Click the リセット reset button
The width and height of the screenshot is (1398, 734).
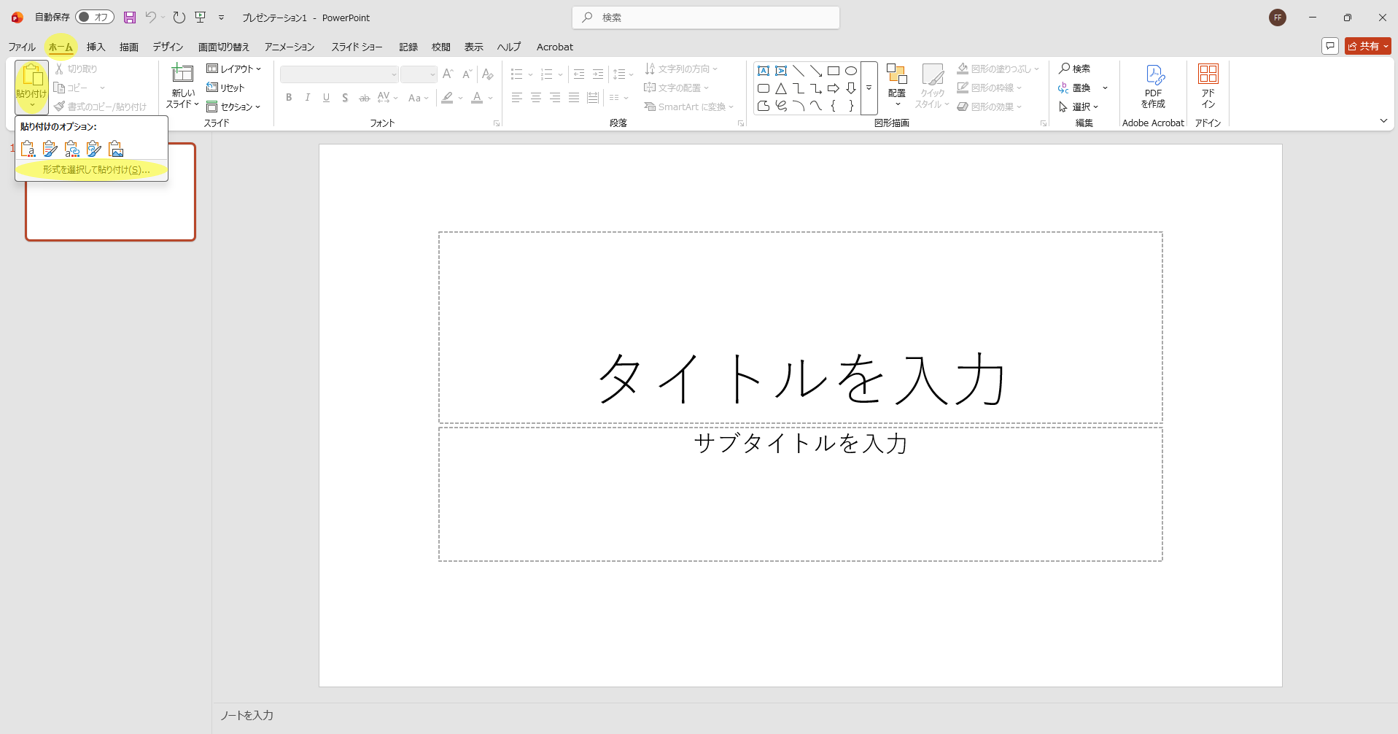(226, 88)
